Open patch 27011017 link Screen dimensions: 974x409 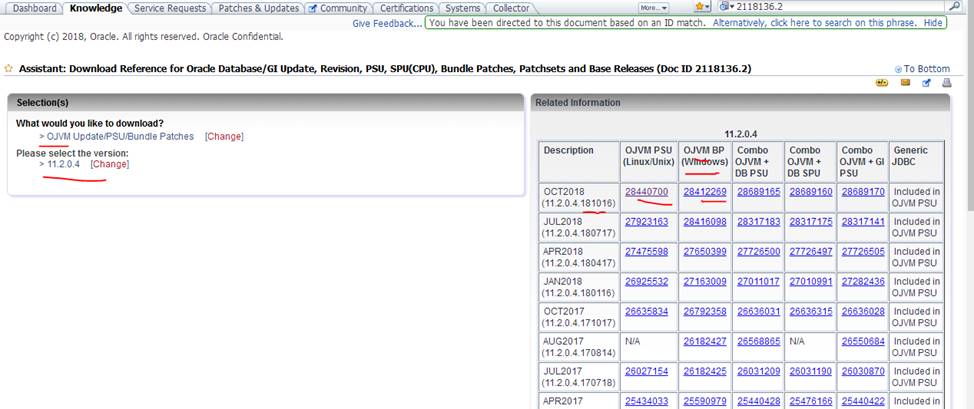point(758,281)
